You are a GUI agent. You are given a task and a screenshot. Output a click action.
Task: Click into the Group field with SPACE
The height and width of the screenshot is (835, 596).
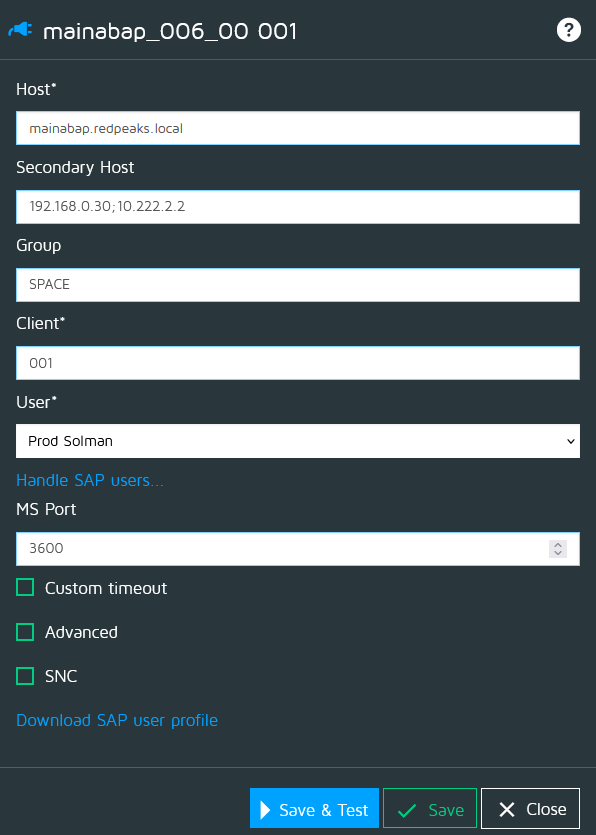[298, 285]
